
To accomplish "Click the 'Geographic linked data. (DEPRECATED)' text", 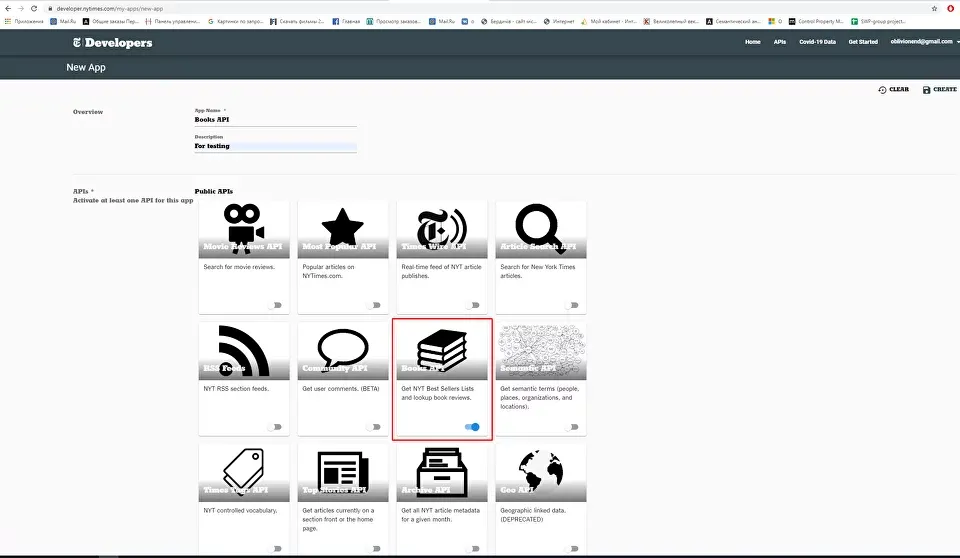I will 533,515.
